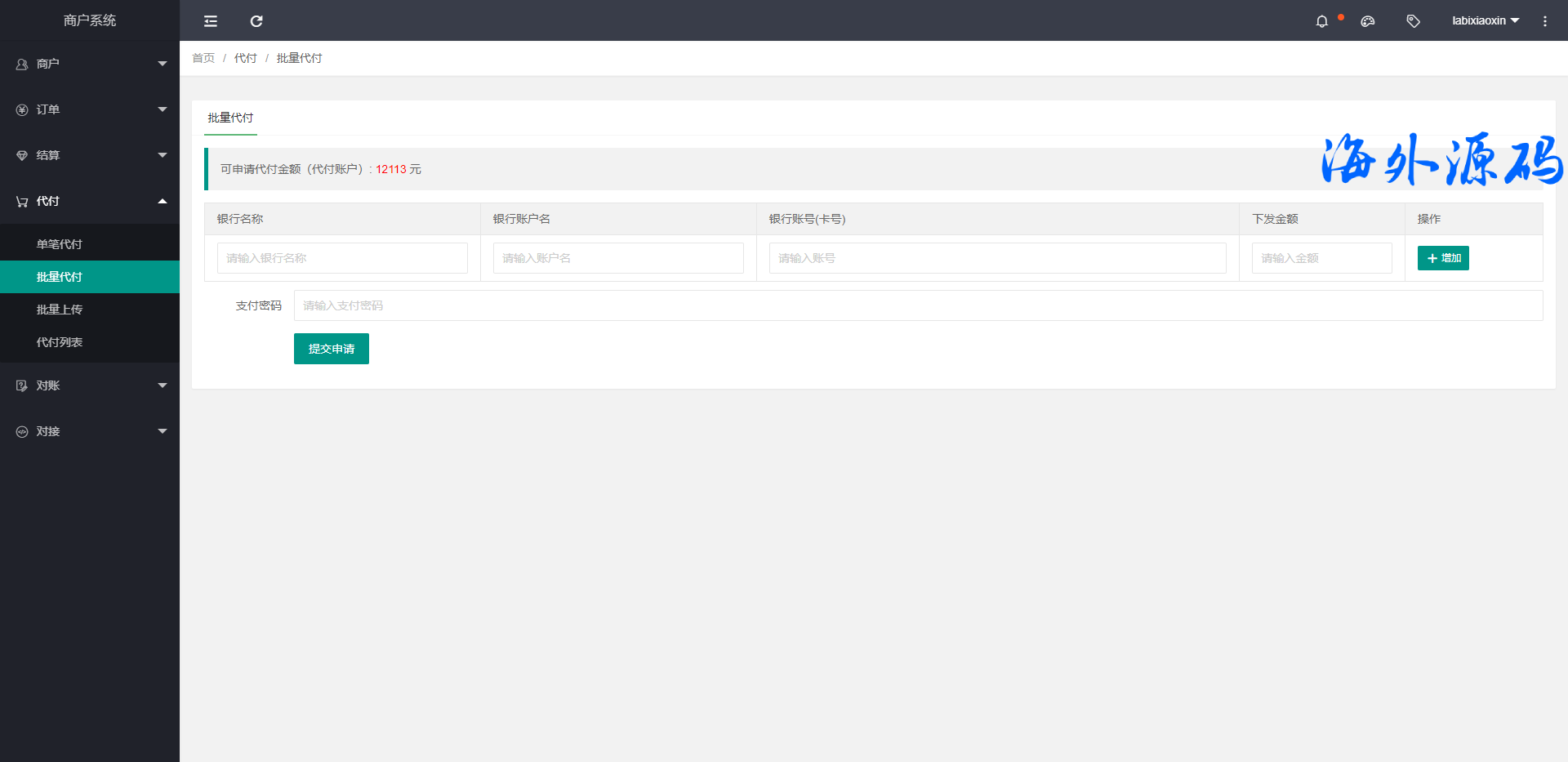Collapse the sidebar with the menu toggle icon
Viewport: 1568px width, 762px height.
[211, 21]
